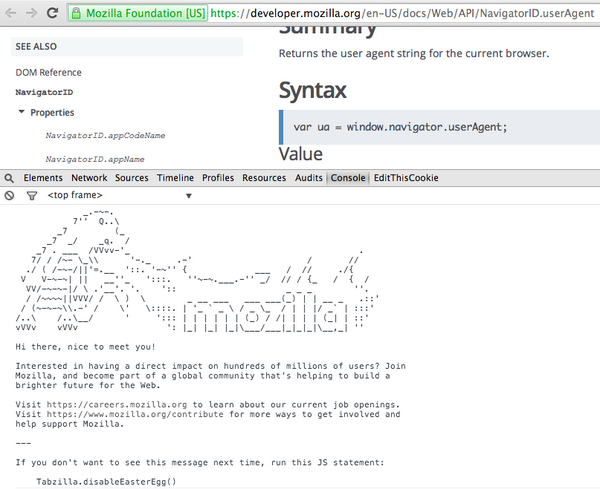Open the top frame selector dropdown

119,196
